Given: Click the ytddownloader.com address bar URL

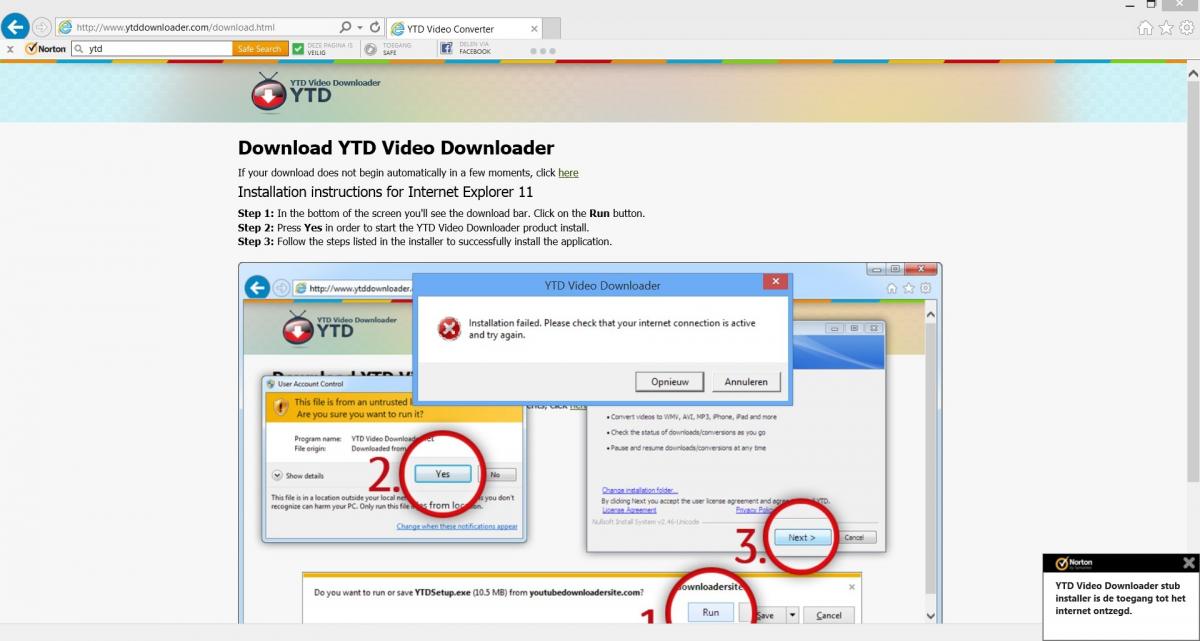Looking at the screenshot, I should pyautogui.click(x=175, y=28).
